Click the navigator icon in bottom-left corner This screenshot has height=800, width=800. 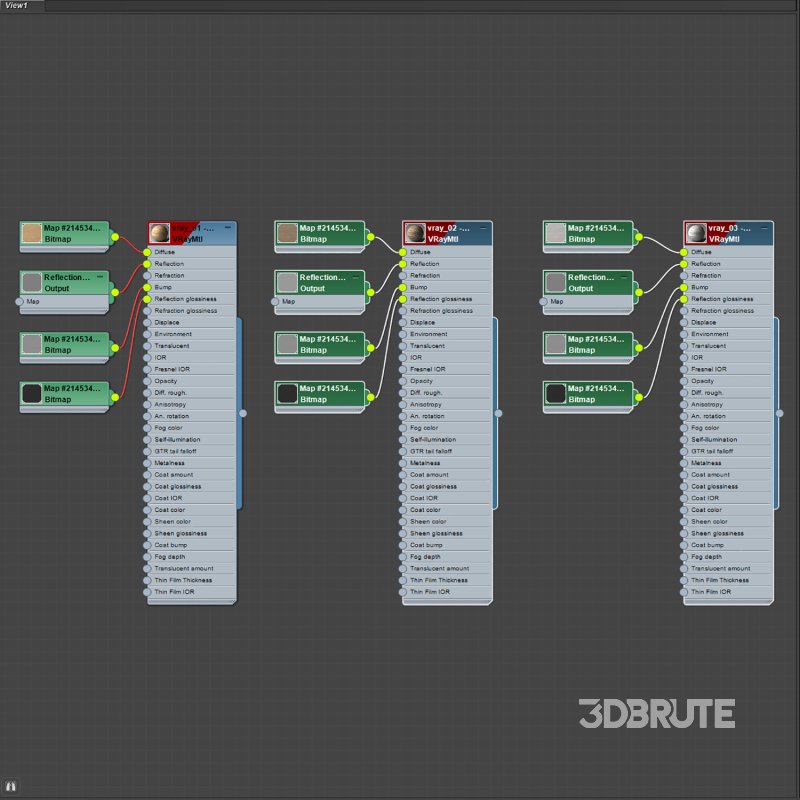(11, 787)
